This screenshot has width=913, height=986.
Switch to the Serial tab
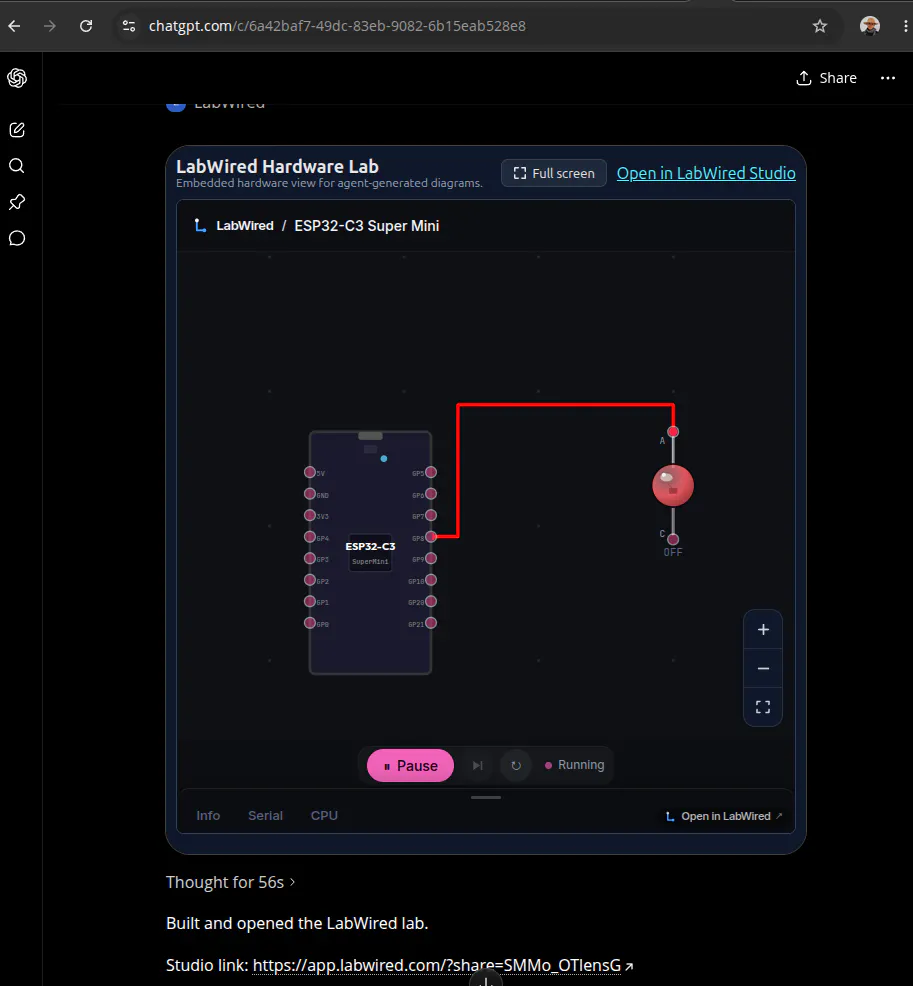265,816
